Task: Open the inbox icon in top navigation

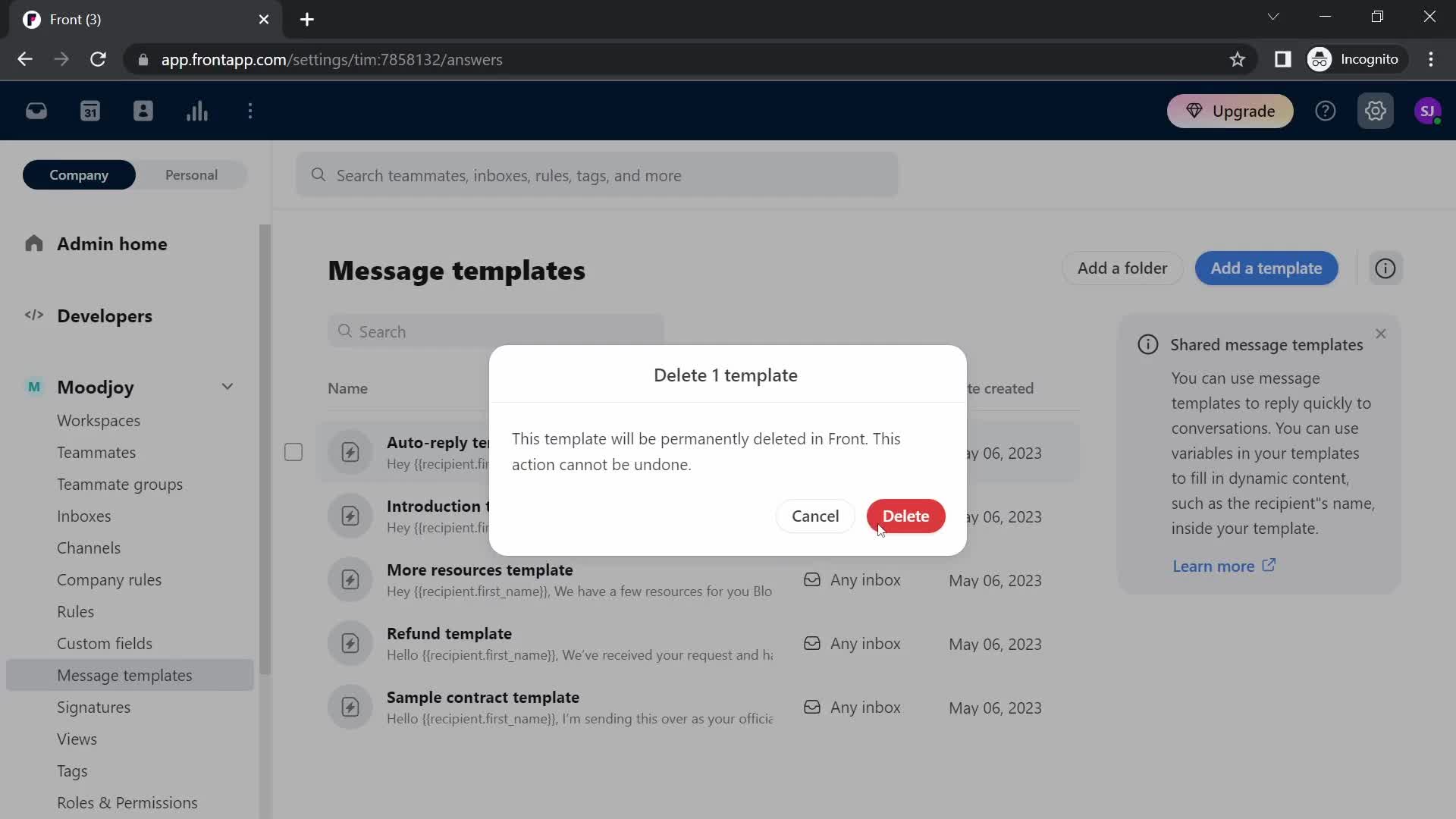Action: 36,111
